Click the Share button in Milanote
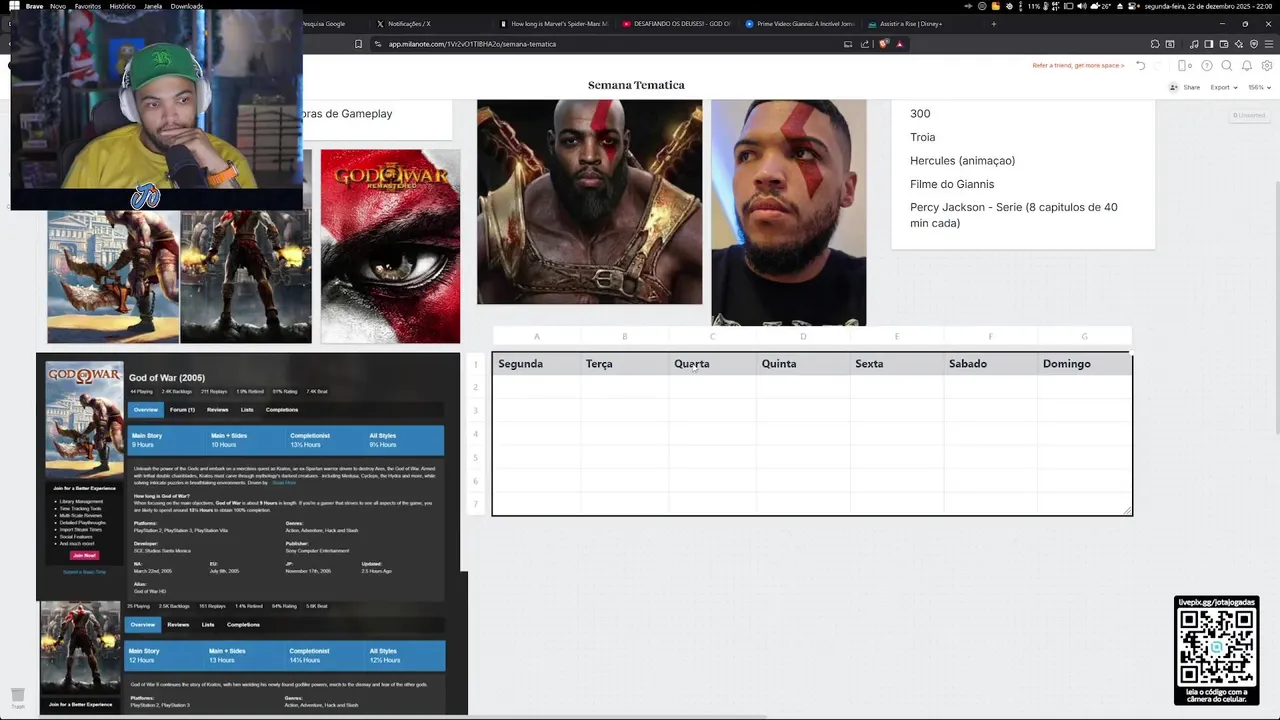1280x720 pixels. coord(1184,88)
